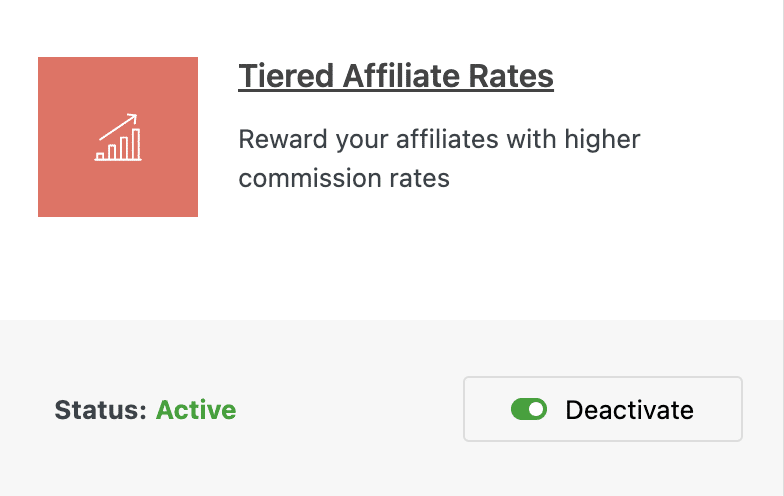
Task: Select the red Tiered Affiliate Rates tile
Action: coord(118,137)
